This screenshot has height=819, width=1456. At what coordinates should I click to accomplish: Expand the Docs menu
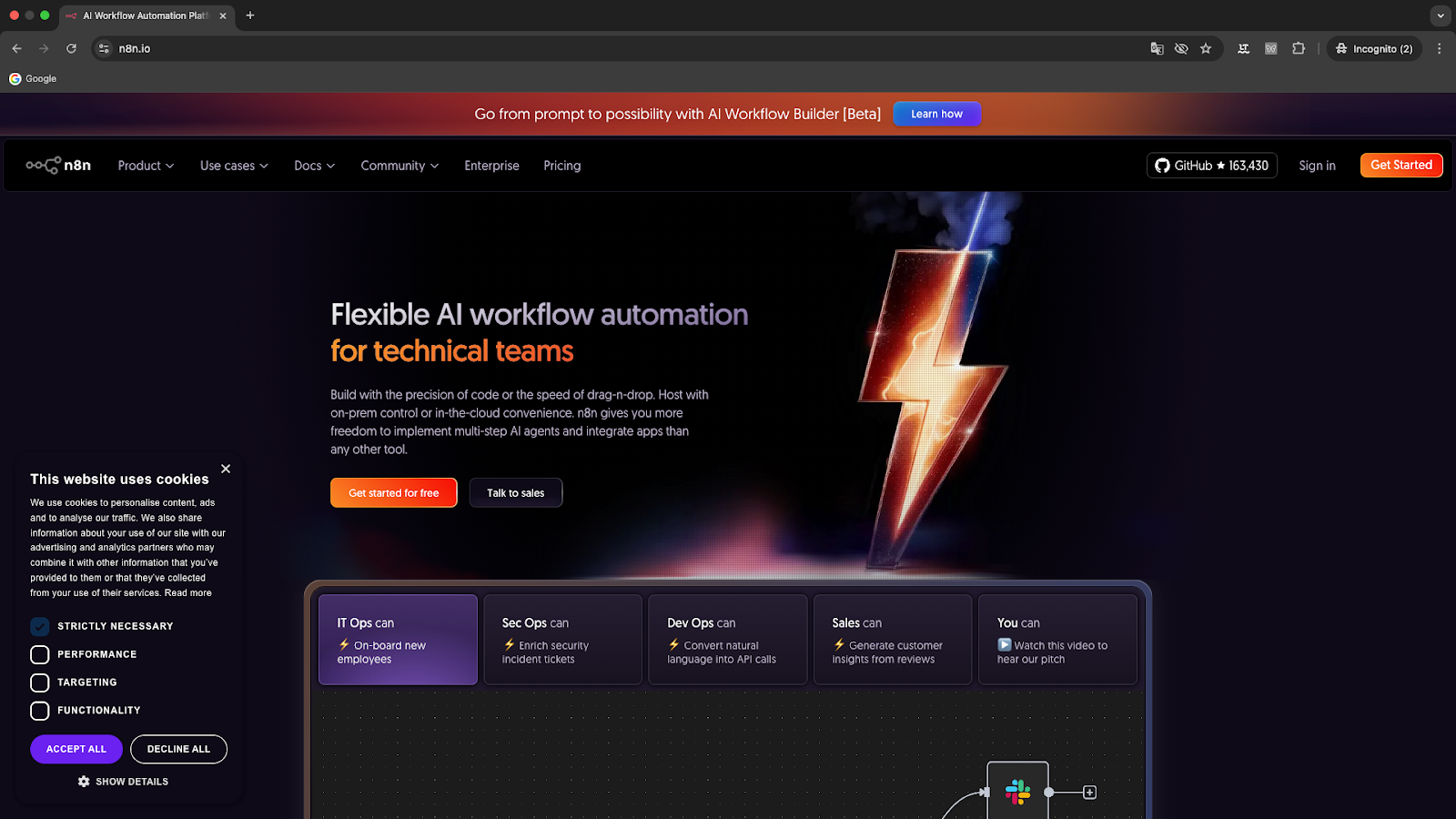pyautogui.click(x=314, y=166)
